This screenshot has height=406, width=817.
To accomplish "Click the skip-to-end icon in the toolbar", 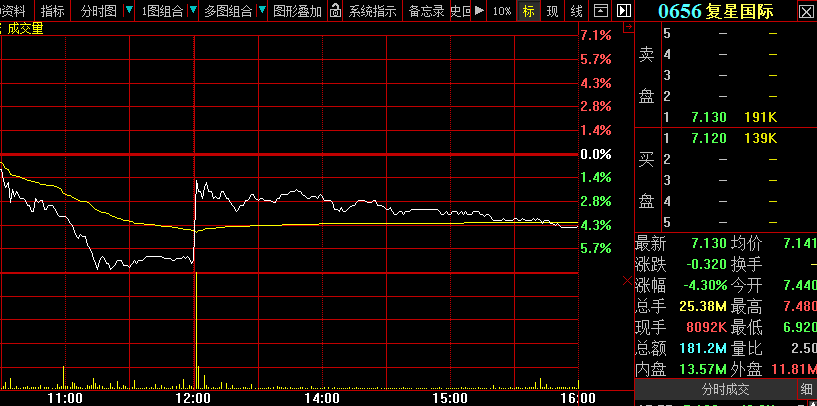I will (624, 11).
